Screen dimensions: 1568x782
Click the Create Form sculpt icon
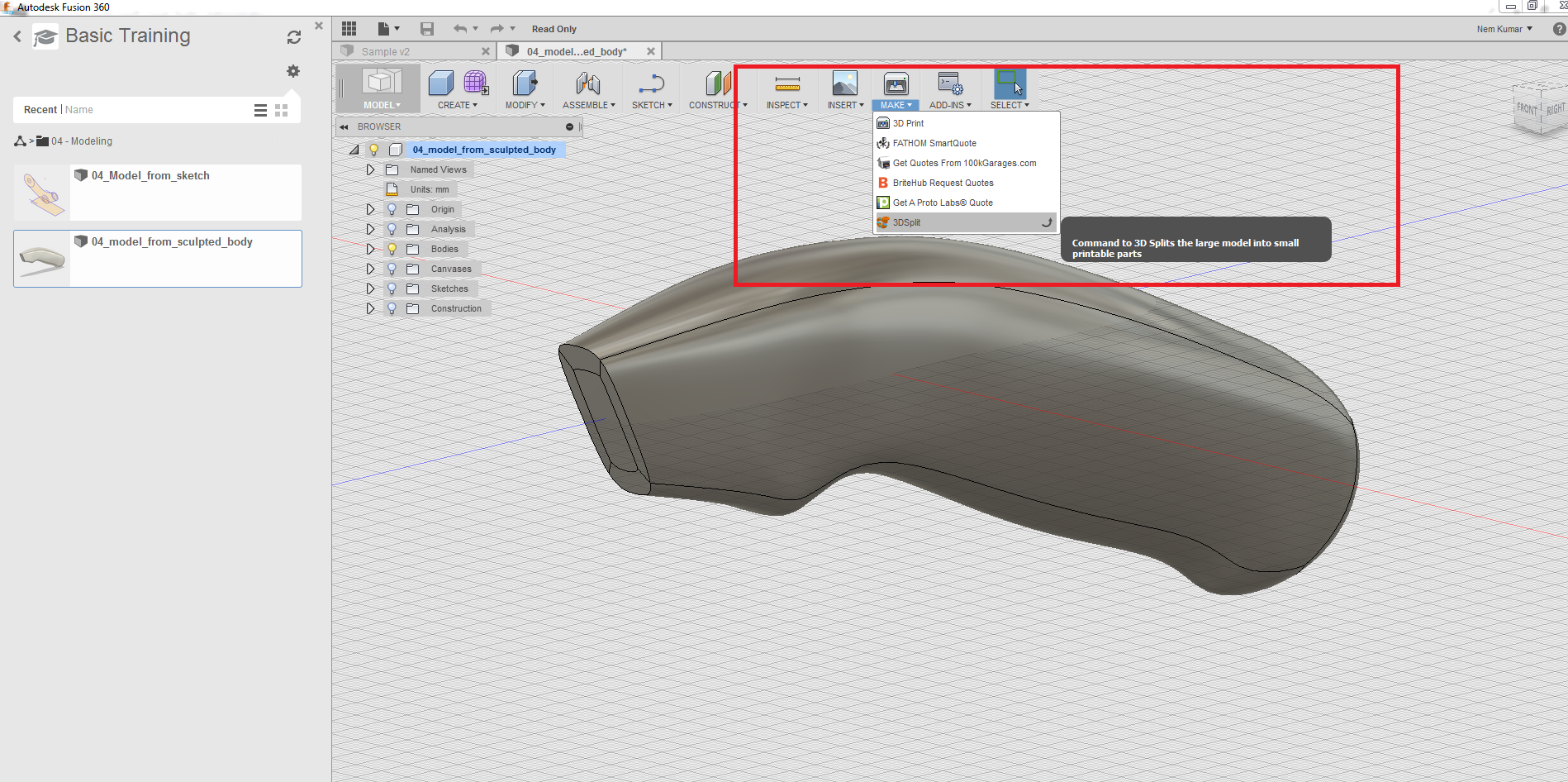coord(475,83)
